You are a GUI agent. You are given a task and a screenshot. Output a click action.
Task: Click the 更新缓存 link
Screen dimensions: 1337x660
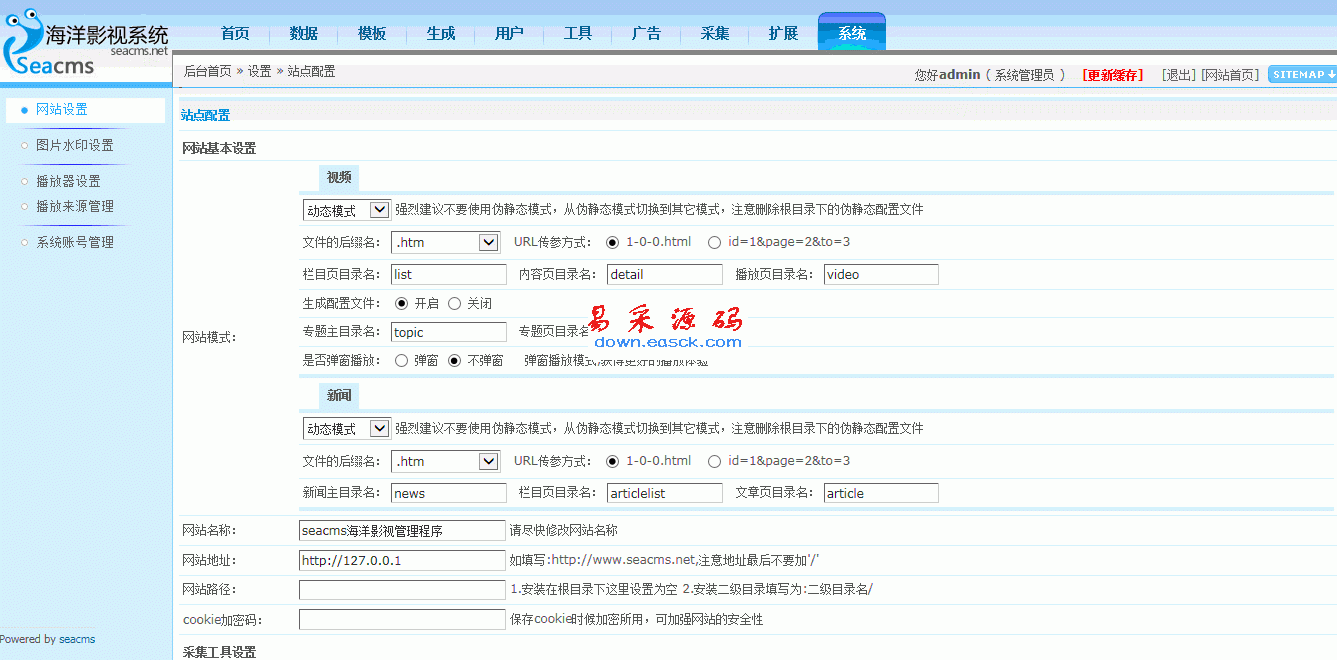click(1112, 75)
